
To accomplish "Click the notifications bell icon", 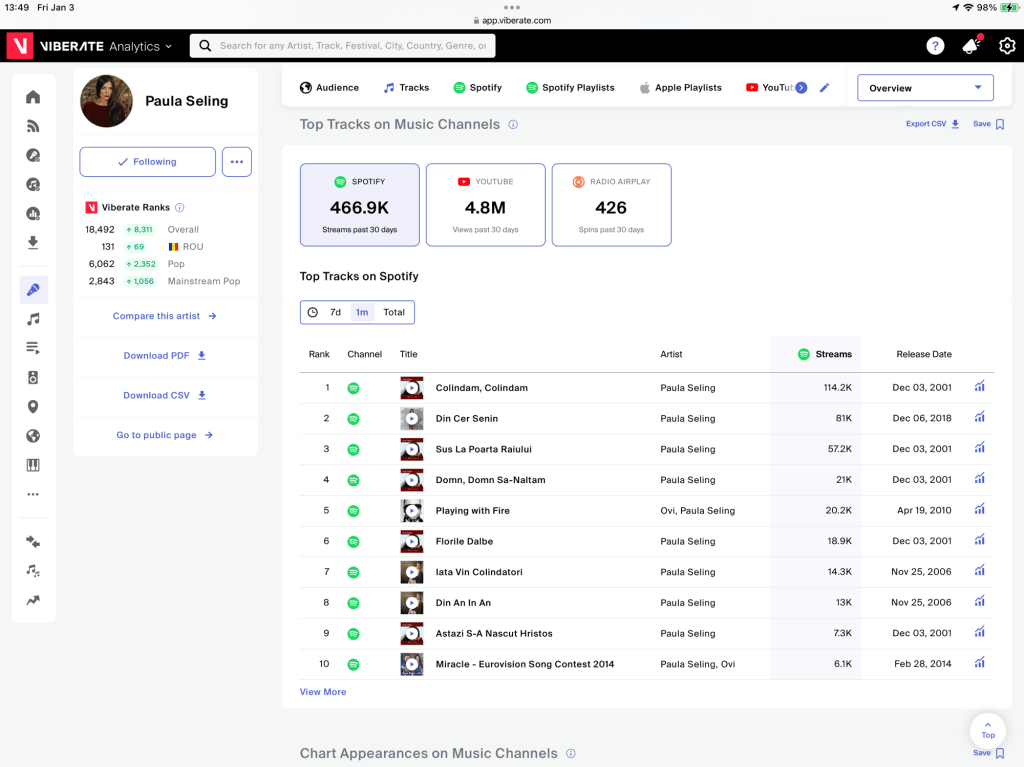I will (x=970, y=46).
